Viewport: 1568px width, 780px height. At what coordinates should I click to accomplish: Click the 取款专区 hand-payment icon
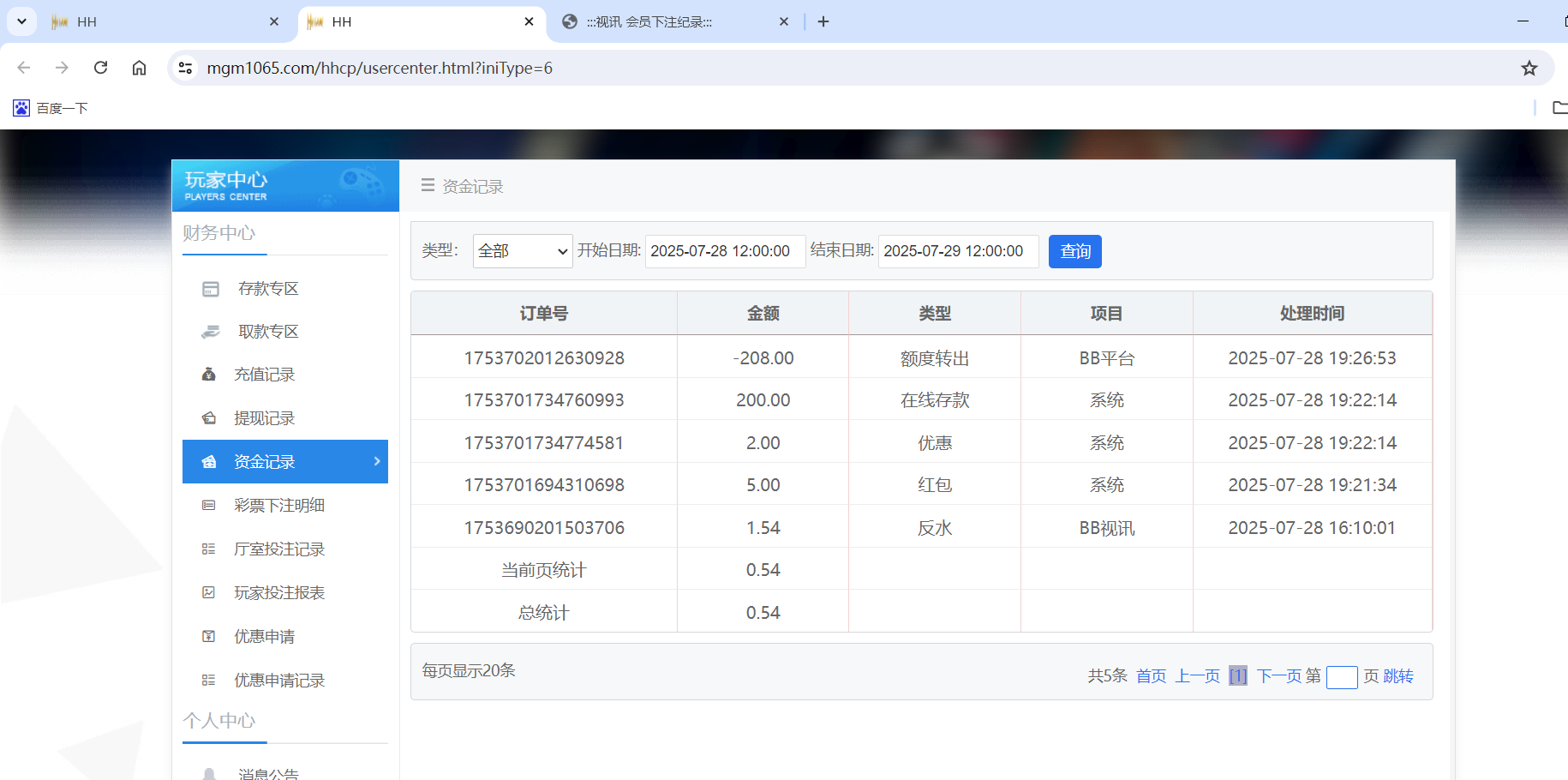tap(209, 331)
